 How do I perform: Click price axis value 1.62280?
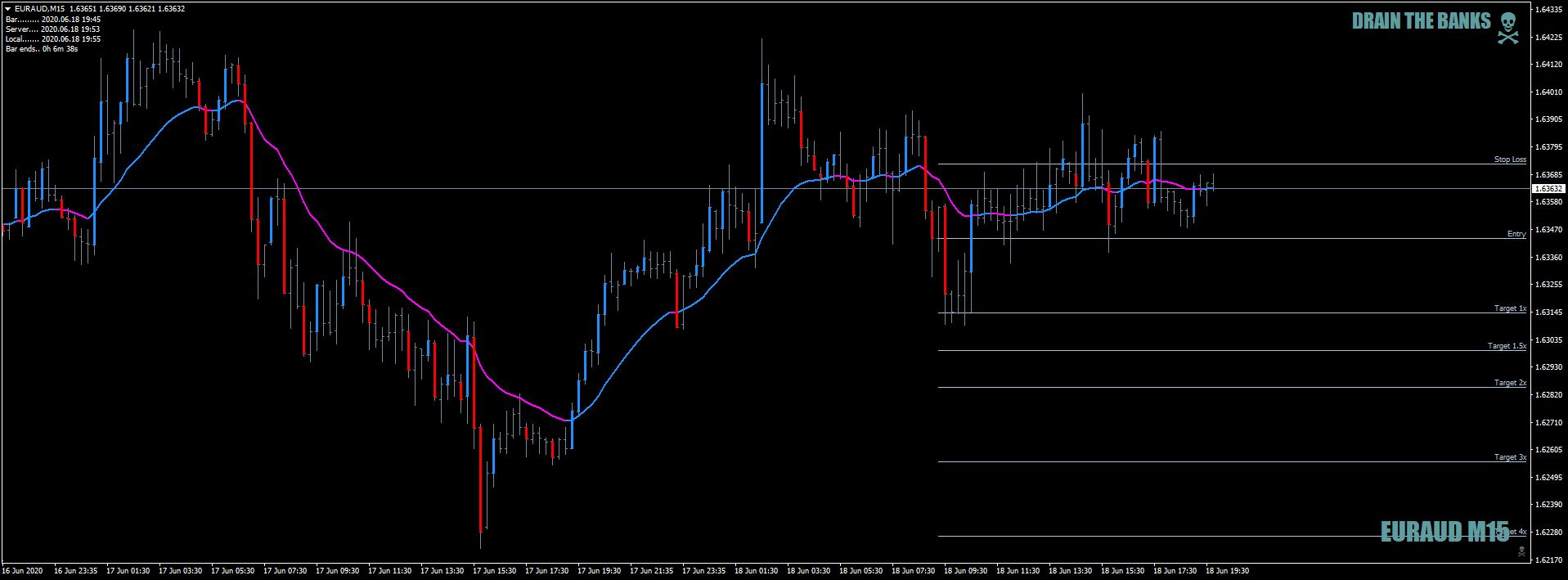1550,533
